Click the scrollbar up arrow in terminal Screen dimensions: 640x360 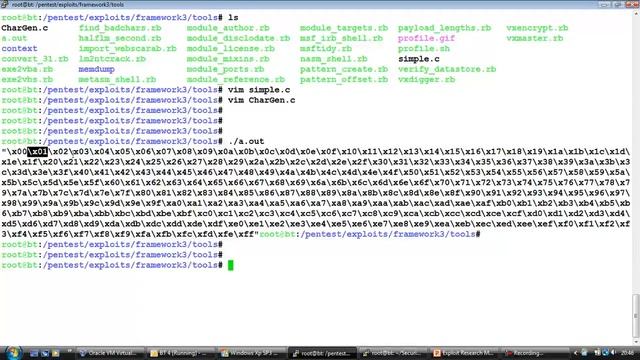[x=636, y=13]
